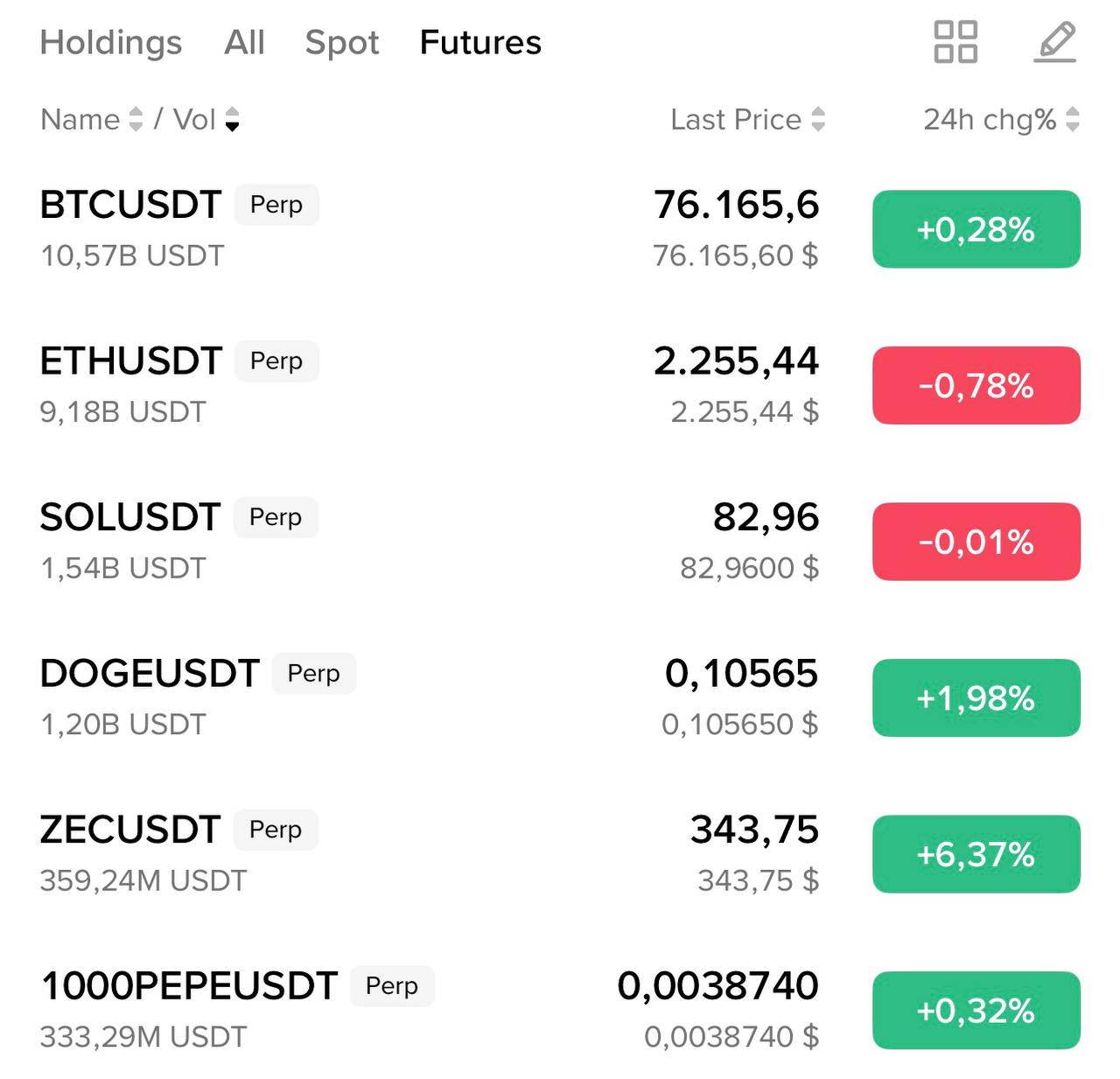The image size is (1120, 1079).
Task: Sort by Last Price arrows
Action: [x=818, y=119]
